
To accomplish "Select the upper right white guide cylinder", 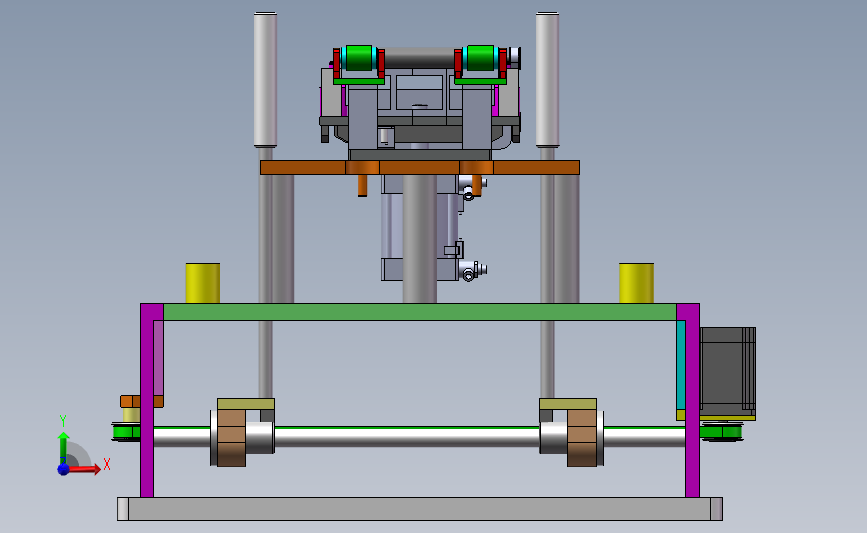I will [547, 80].
